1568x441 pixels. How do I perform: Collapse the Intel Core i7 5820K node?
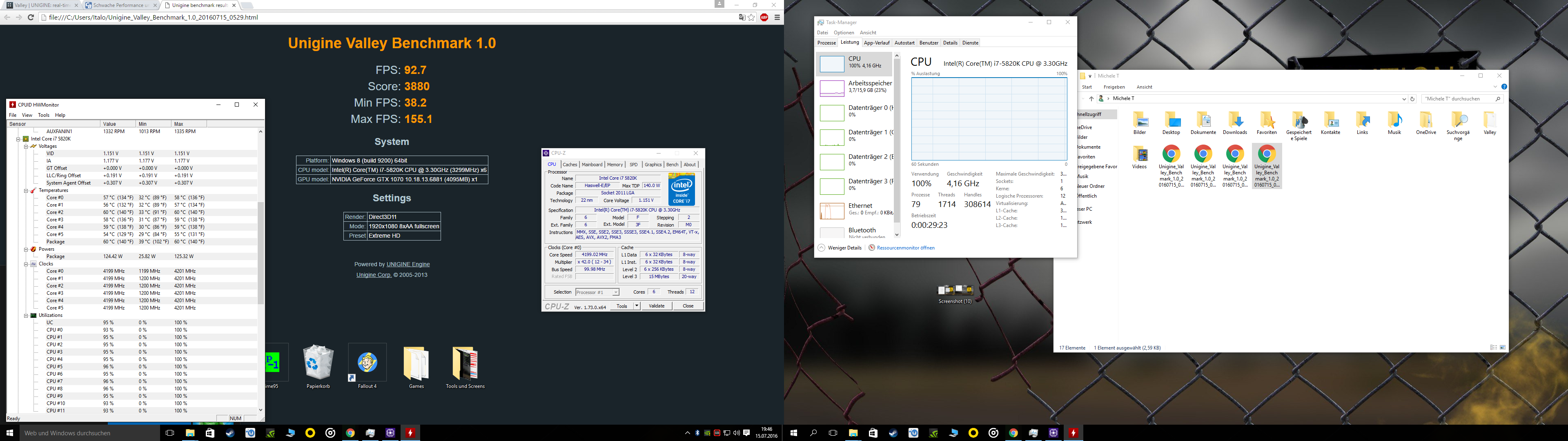click(19, 139)
